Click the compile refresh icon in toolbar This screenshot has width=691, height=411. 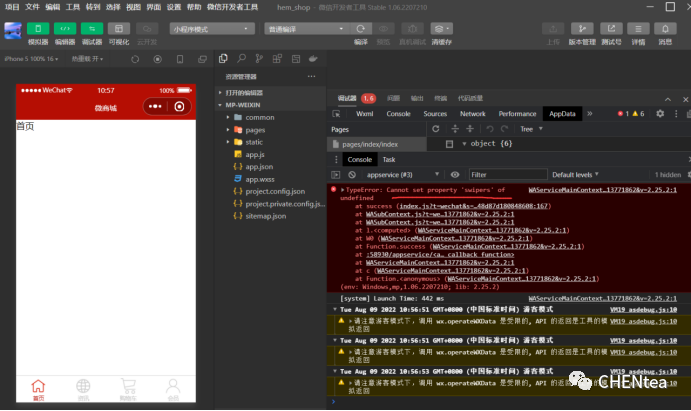click(x=362, y=29)
